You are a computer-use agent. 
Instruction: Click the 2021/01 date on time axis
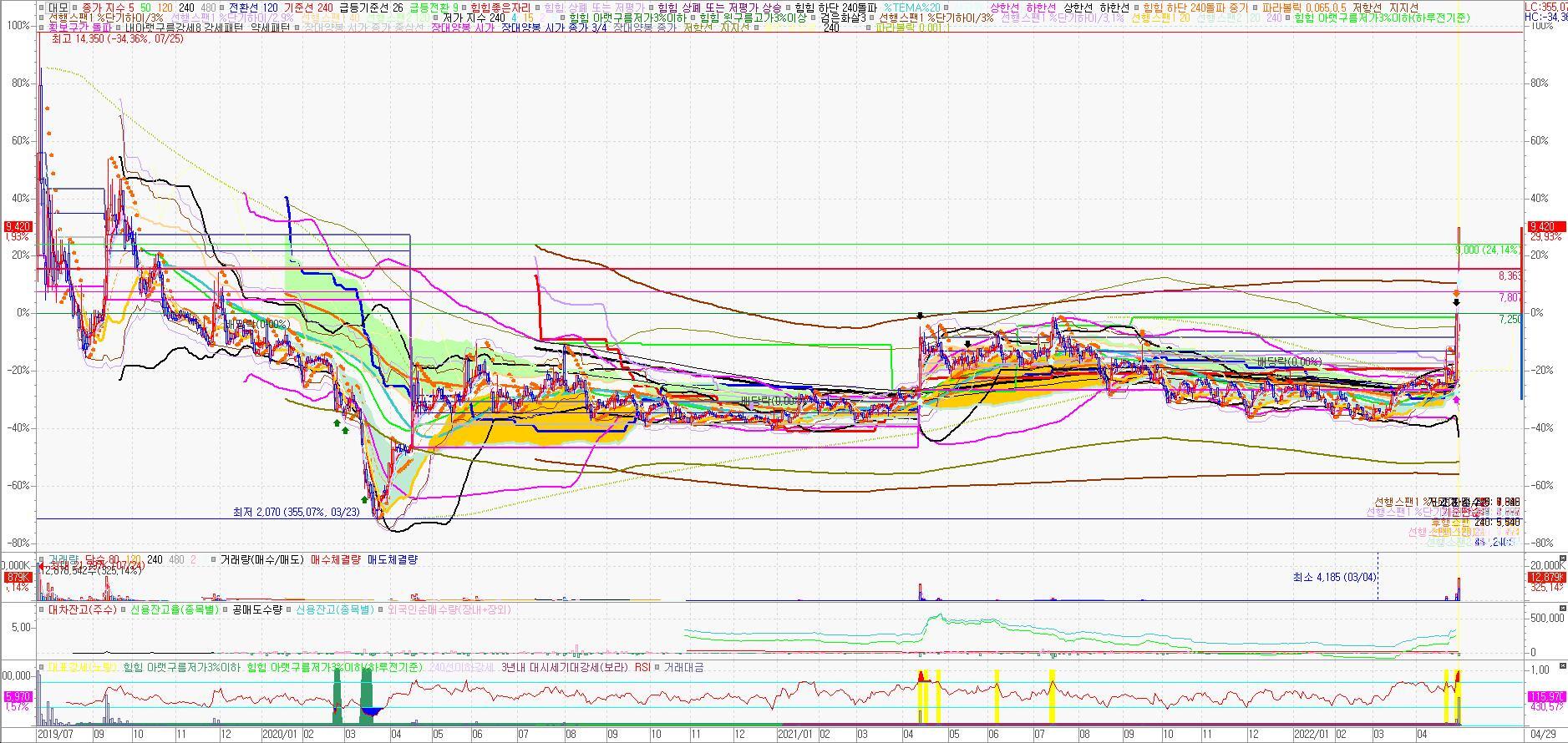point(794,735)
